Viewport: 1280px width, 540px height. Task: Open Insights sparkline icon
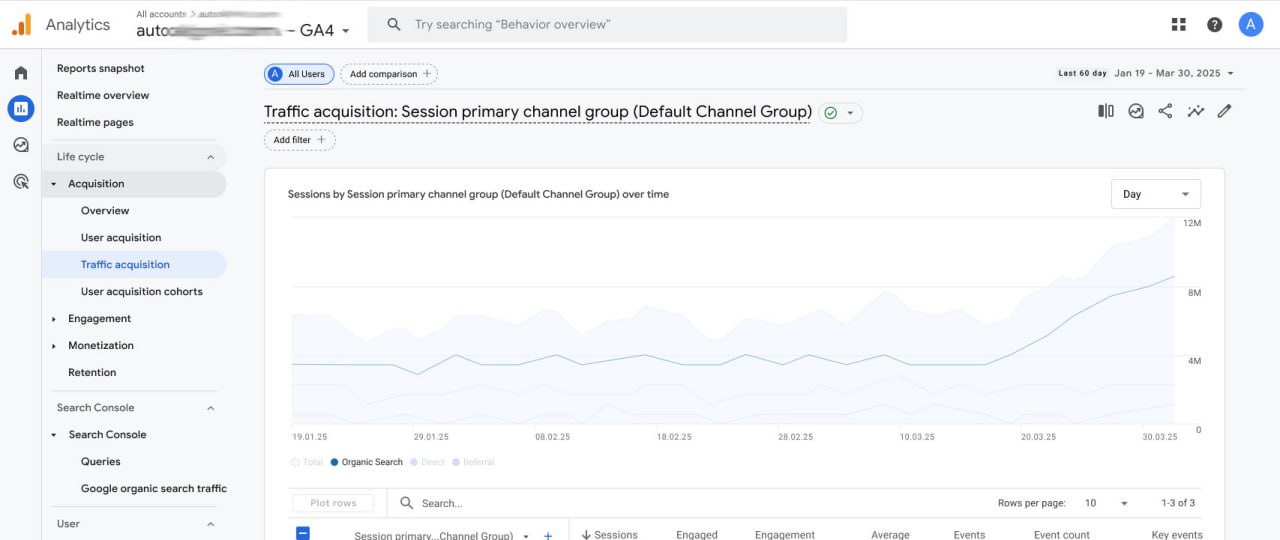click(x=1195, y=111)
